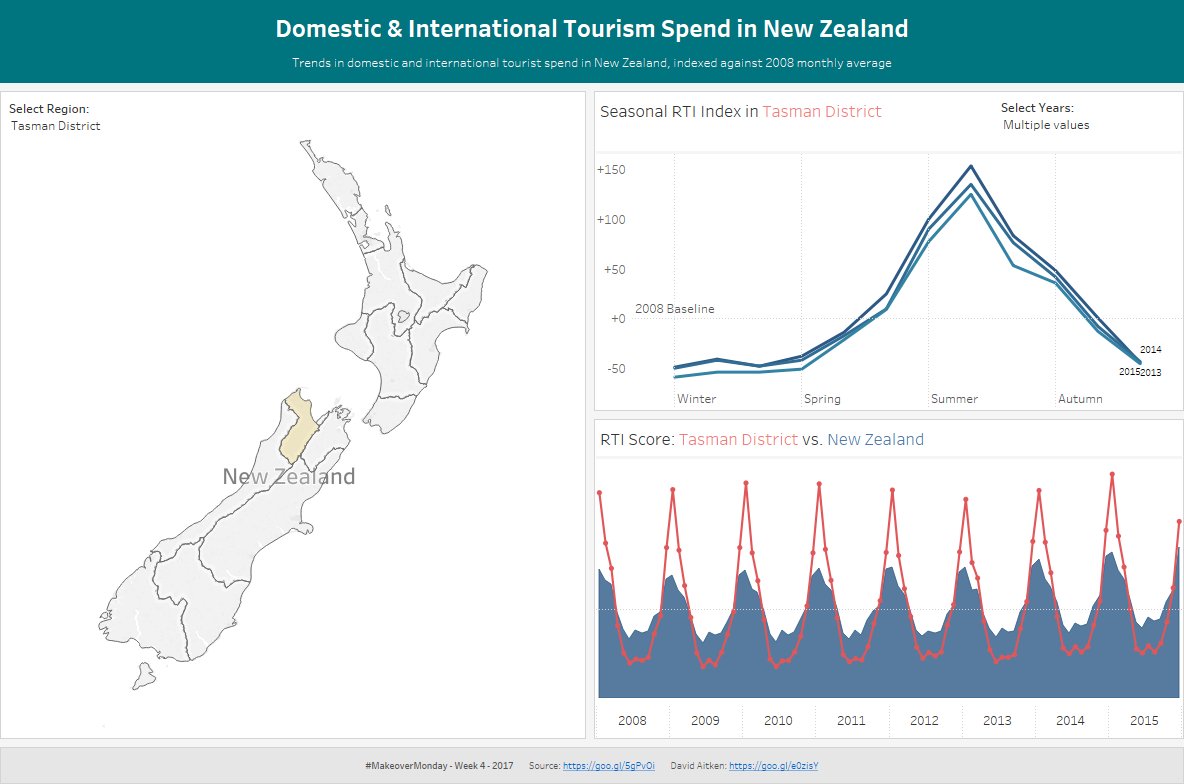
Task: Click the 2012 year label on RTI Score axis
Action: [x=924, y=721]
